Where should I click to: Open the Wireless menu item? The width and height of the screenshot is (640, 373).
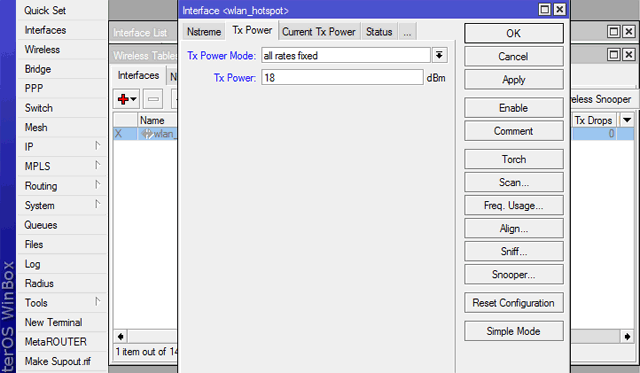click(x=62, y=49)
